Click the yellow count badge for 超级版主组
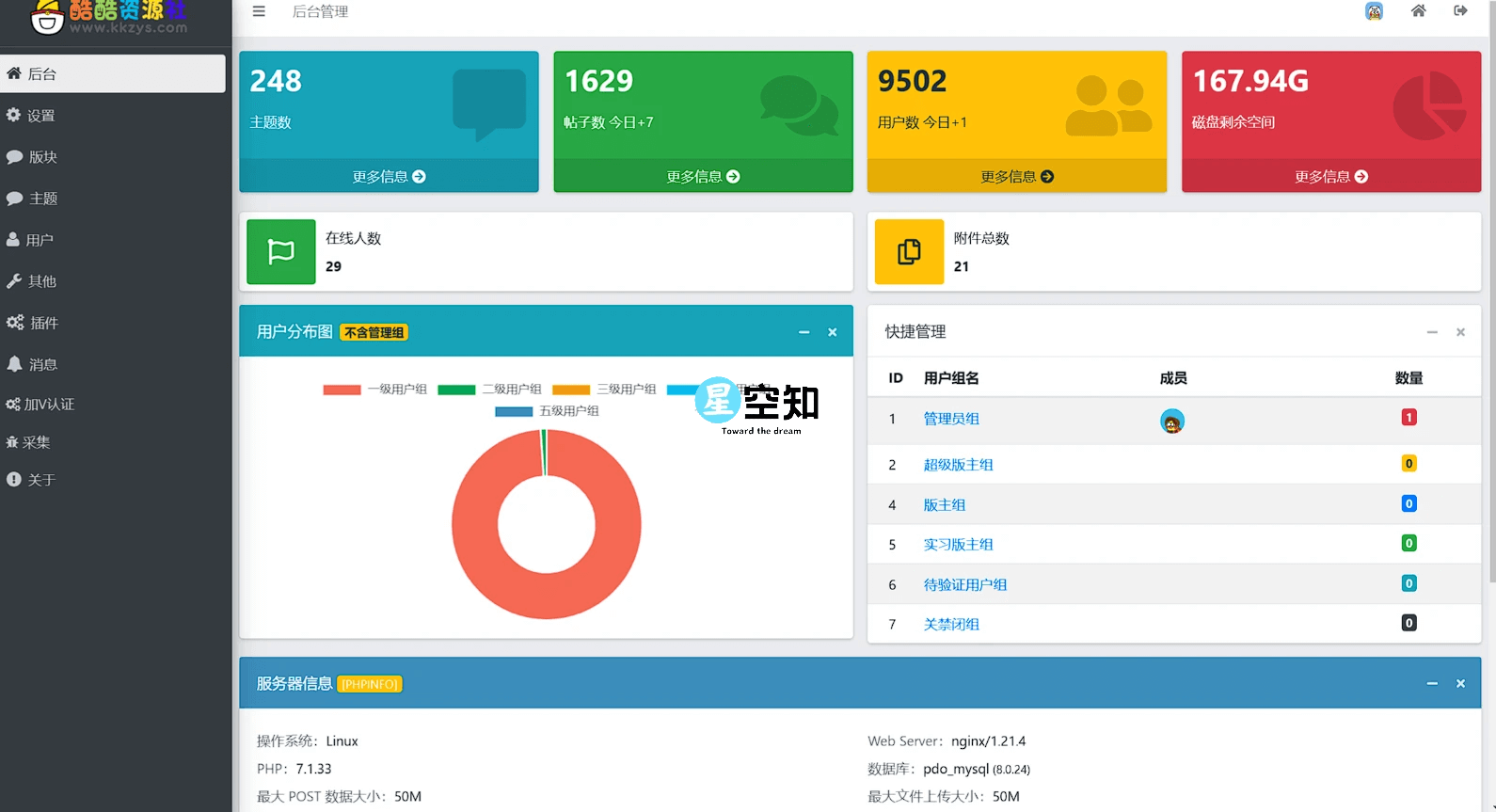This screenshot has height=812, width=1496. 1408,463
